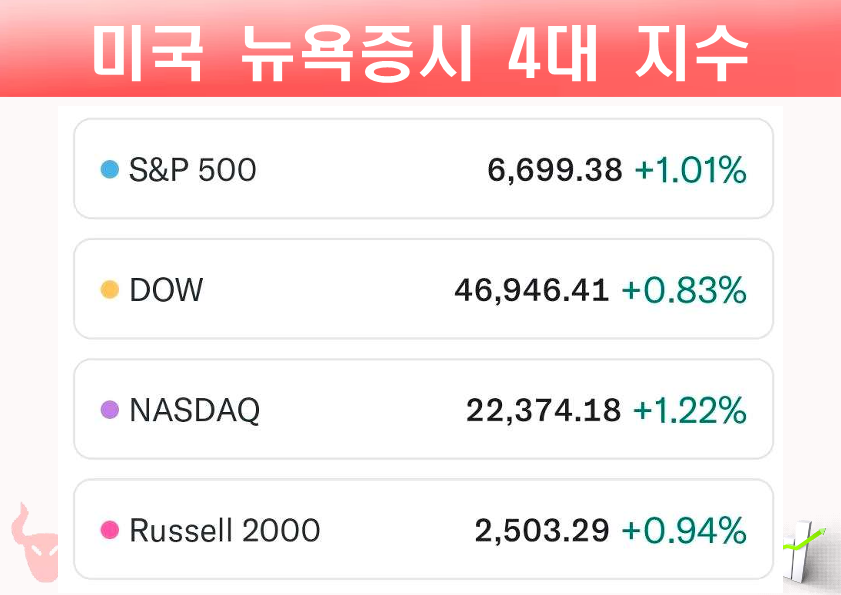Click the NASDAQ value 22,374.18

(543, 410)
